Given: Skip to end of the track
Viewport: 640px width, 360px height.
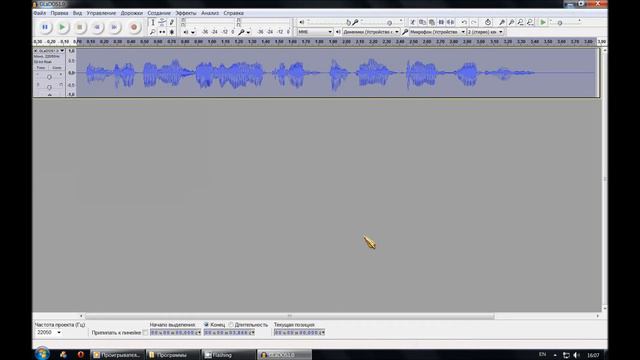Looking at the screenshot, I should 114,27.
